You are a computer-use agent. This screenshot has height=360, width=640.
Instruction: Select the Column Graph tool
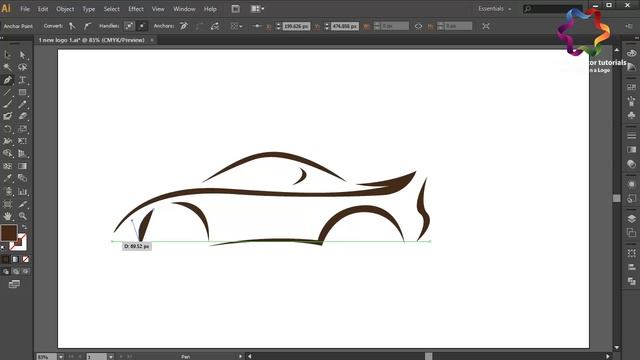point(23,191)
